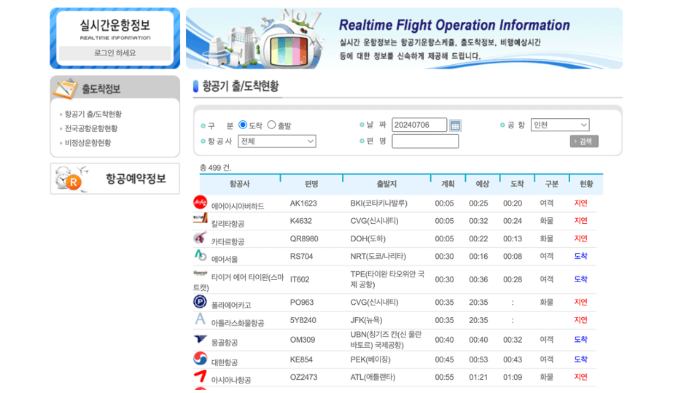Screen dimensions: 700x393
Task: Click the Polar Air Cargo logo in PO963 row
Action: coord(200,302)
